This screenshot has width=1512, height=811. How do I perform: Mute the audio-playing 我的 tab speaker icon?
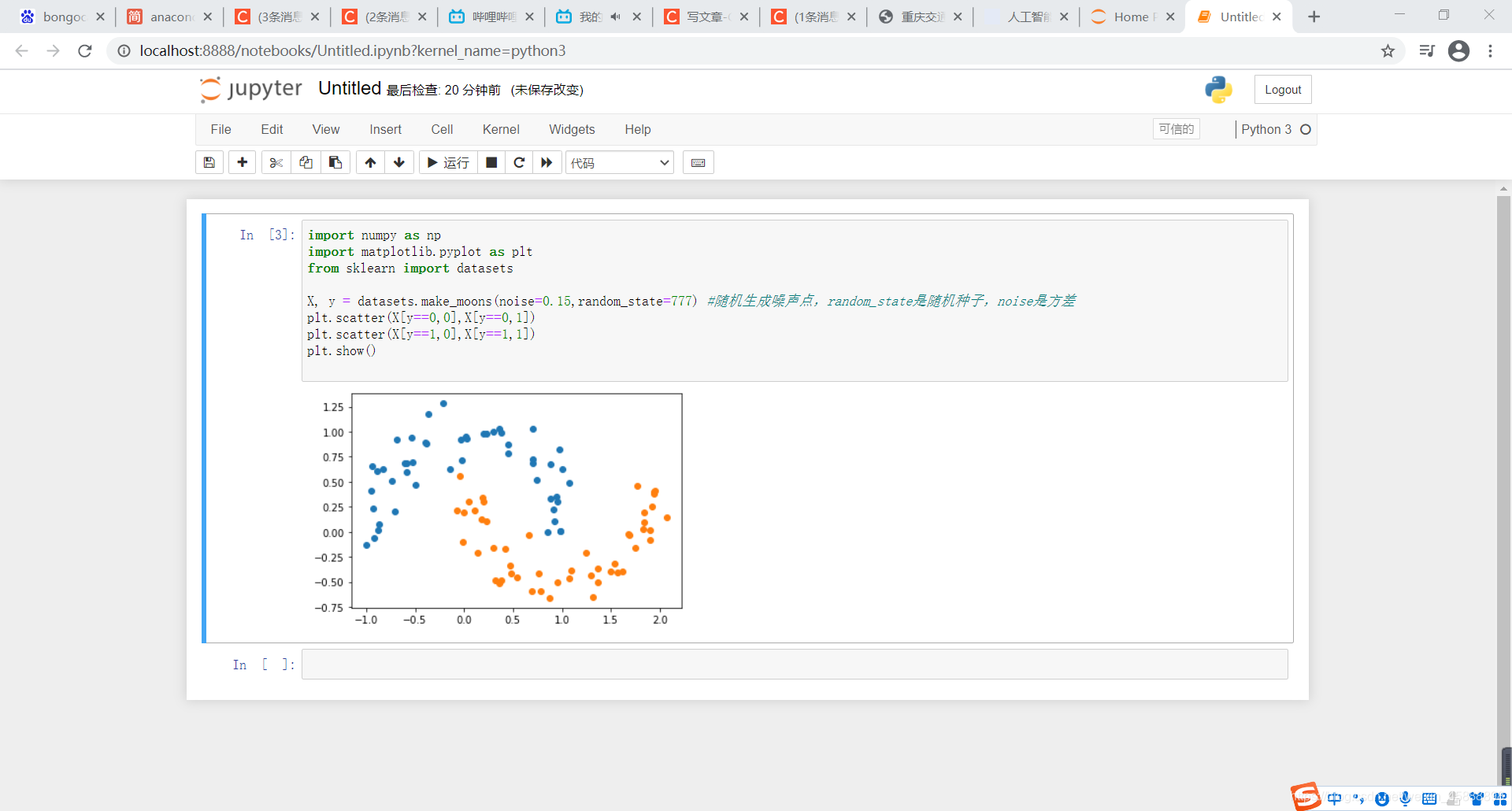(x=615, y=17)
